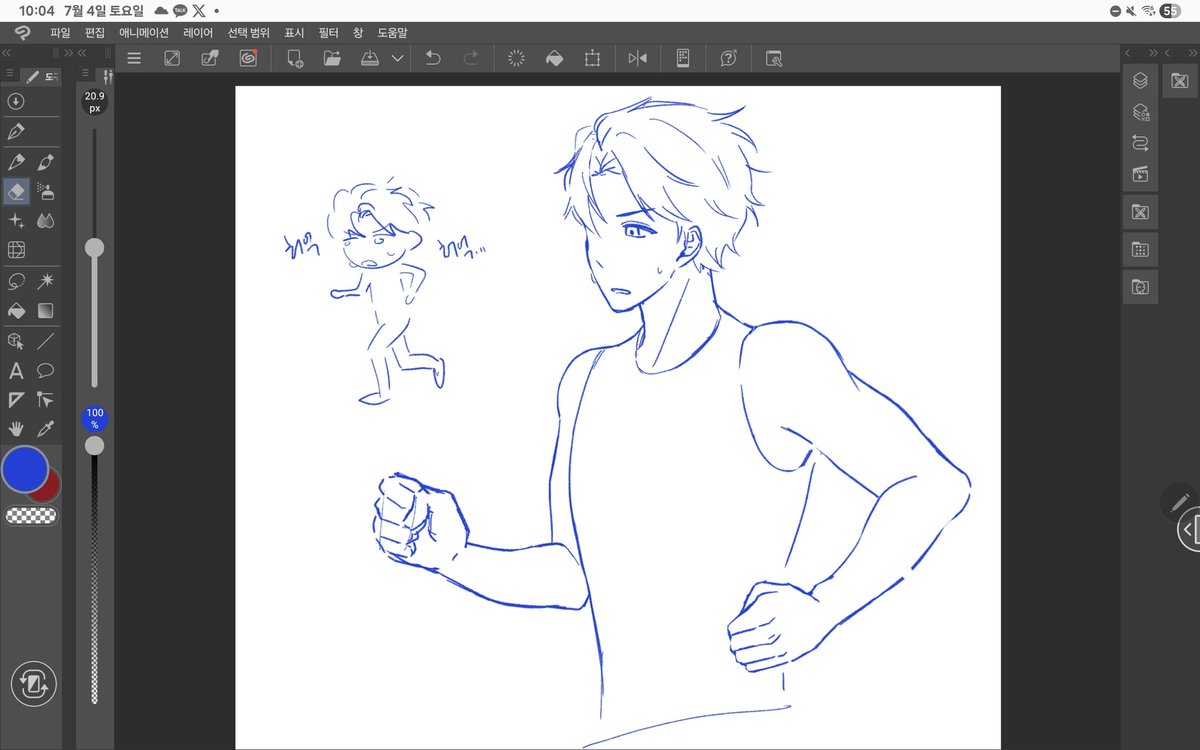This screenshot has width=1200, height=750.
Task: Click the Open file folder icon
Action: [x=333, y=58]
